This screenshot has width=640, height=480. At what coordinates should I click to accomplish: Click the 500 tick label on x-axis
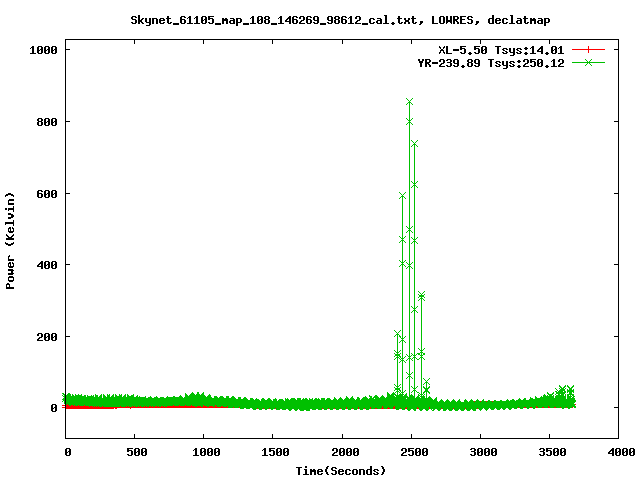[135, 453]
